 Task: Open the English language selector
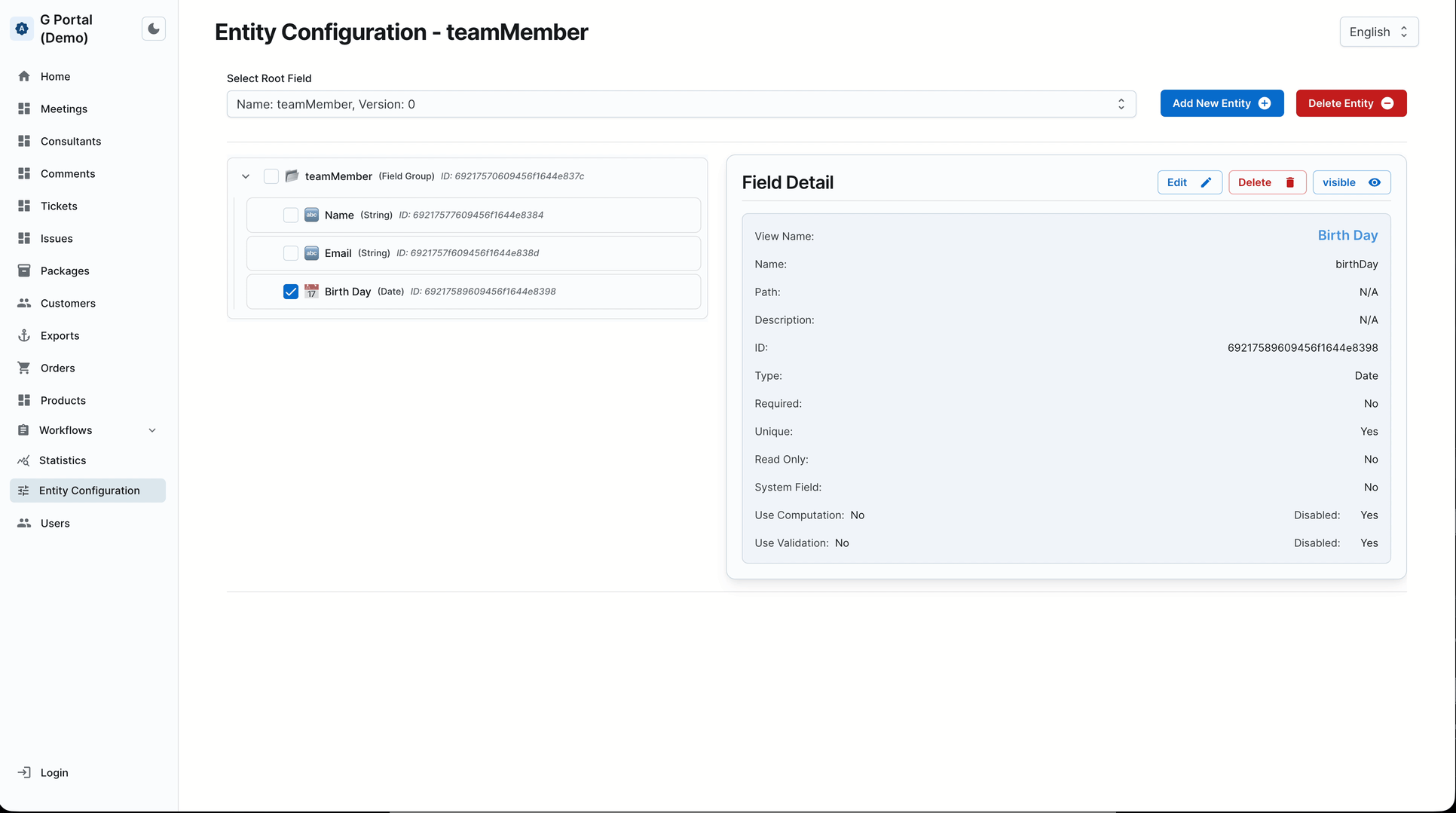point(1378,32)
